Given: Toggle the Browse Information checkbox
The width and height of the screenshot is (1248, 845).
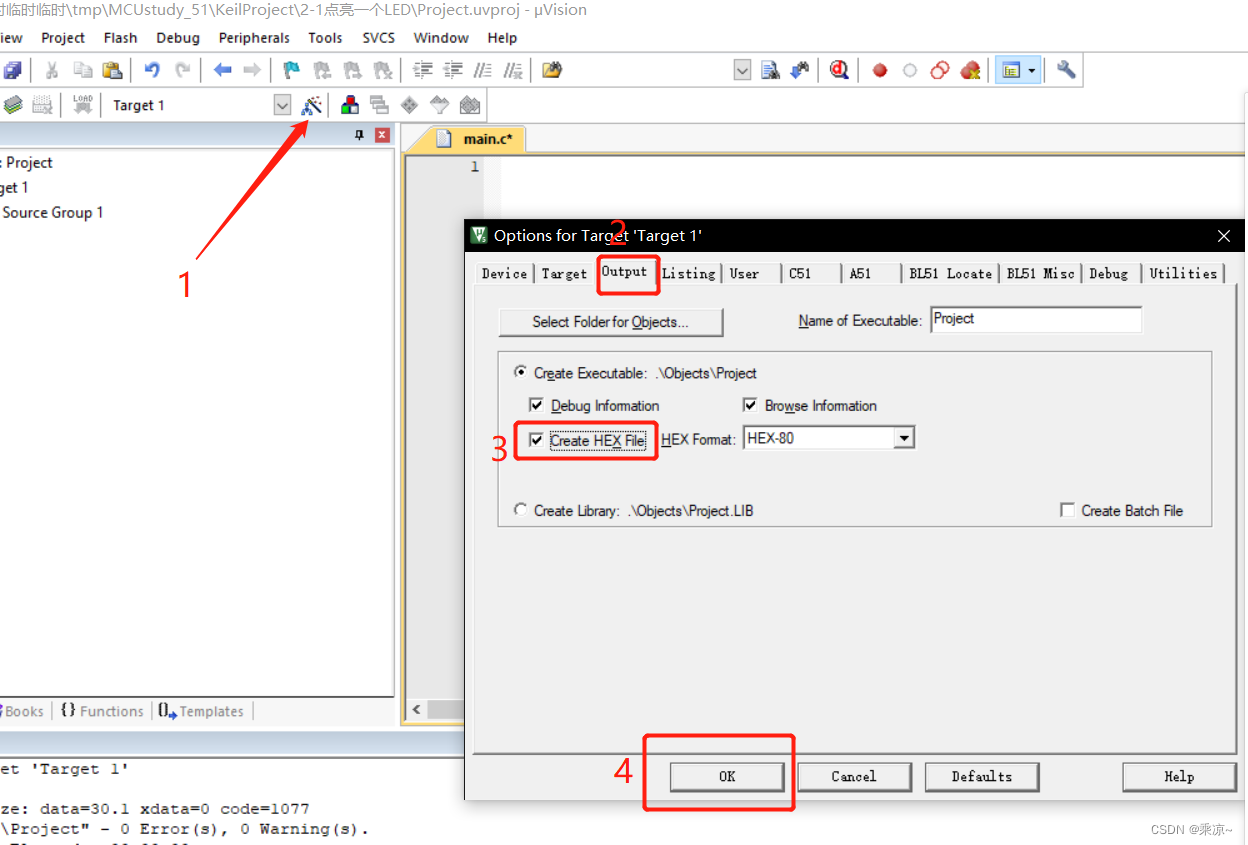Looking at the screenshot, I should [750, 406].
